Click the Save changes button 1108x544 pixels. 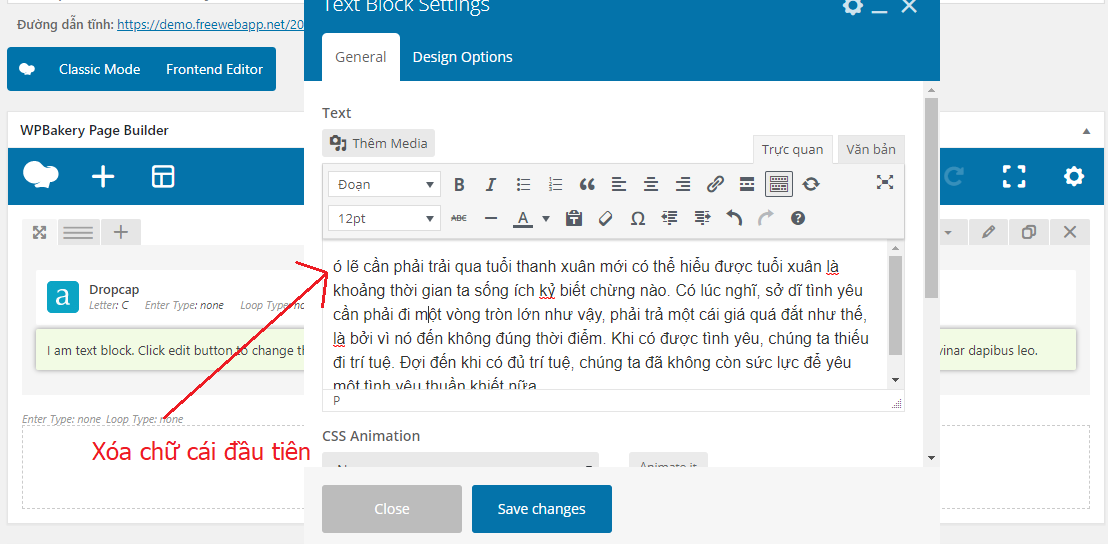pyautogui.click(x=541, y=509)
